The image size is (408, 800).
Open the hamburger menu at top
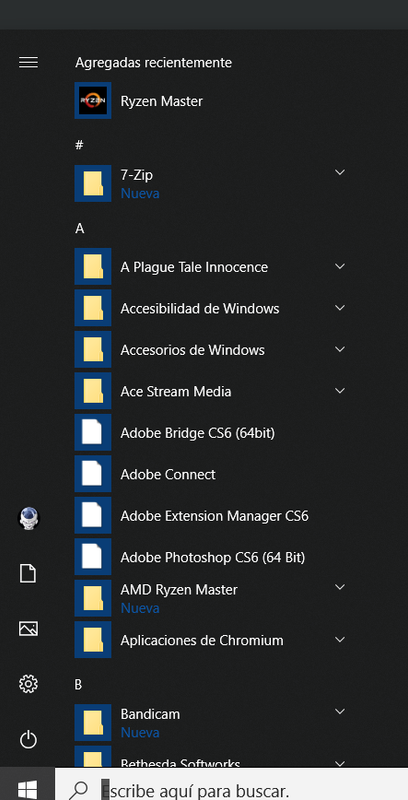(x=28, y=62)
